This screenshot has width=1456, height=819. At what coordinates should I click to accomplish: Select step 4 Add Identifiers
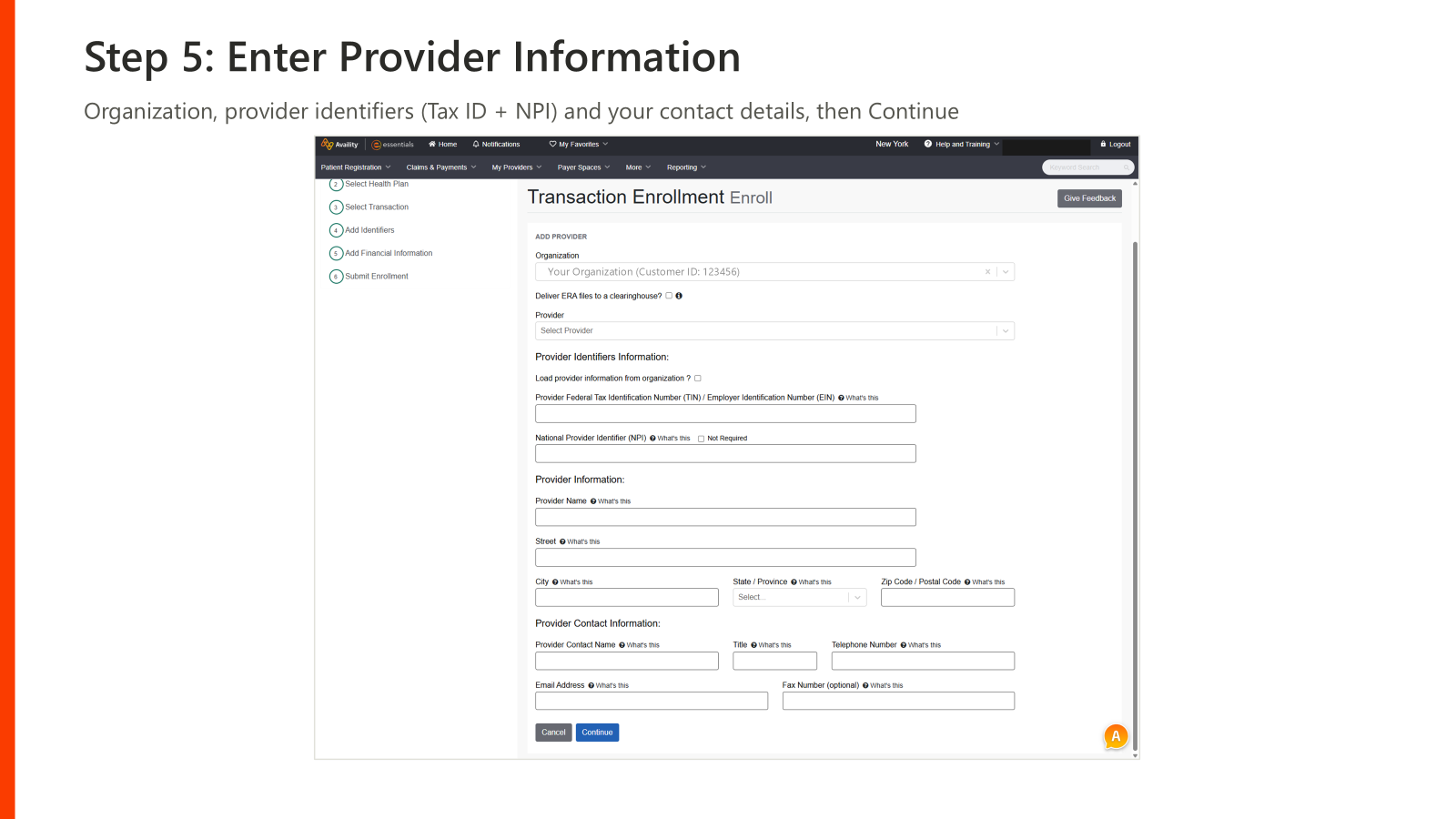[362, 230]
